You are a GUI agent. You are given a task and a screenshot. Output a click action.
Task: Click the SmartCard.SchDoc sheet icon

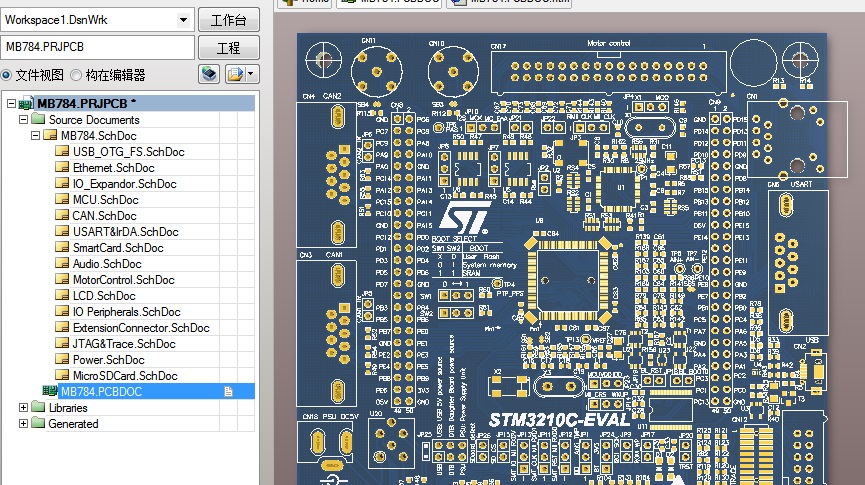(x=62, y=247)
